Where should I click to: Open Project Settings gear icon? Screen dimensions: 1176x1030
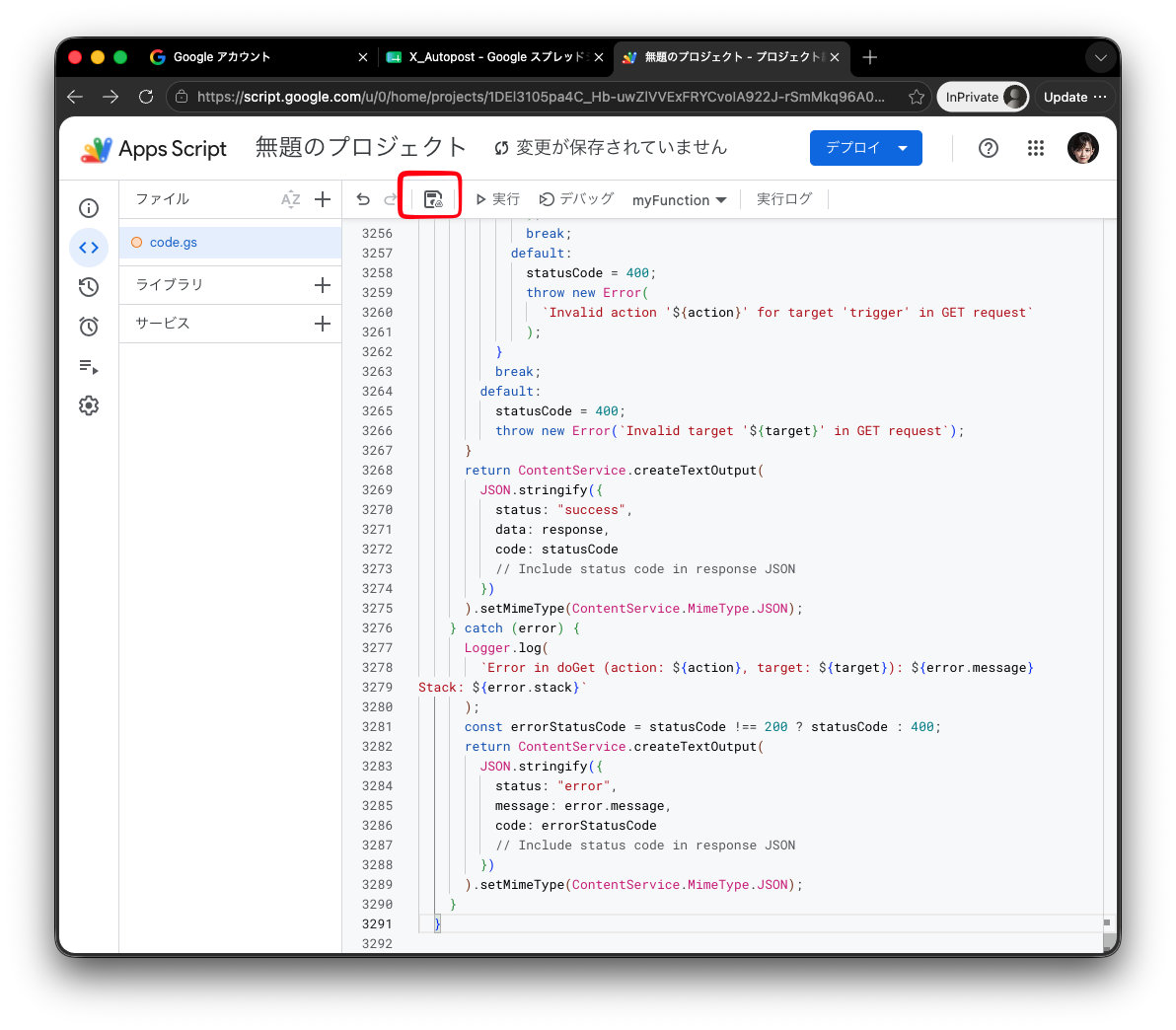pyautogui.click(x=89, y=405)
